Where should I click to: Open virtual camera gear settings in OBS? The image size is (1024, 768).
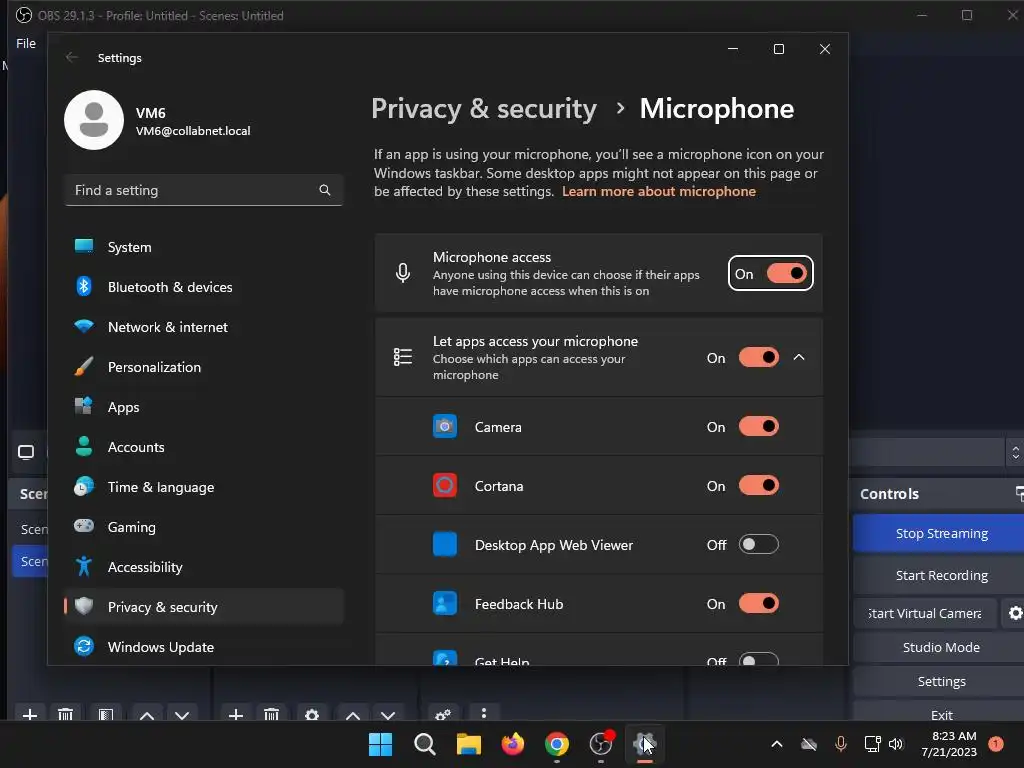(1015, 613)
